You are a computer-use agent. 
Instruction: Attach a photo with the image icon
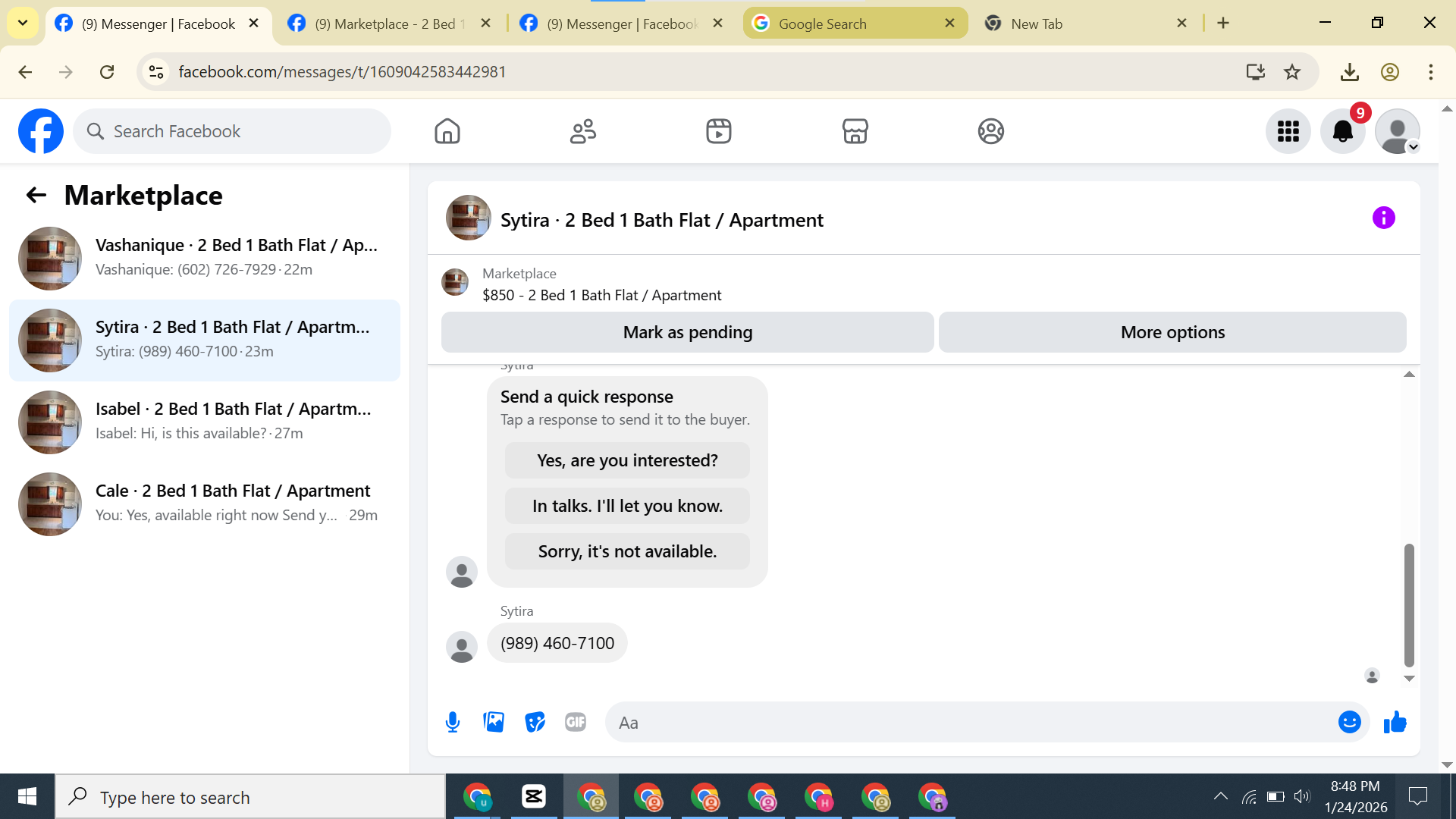pos(494,722)
